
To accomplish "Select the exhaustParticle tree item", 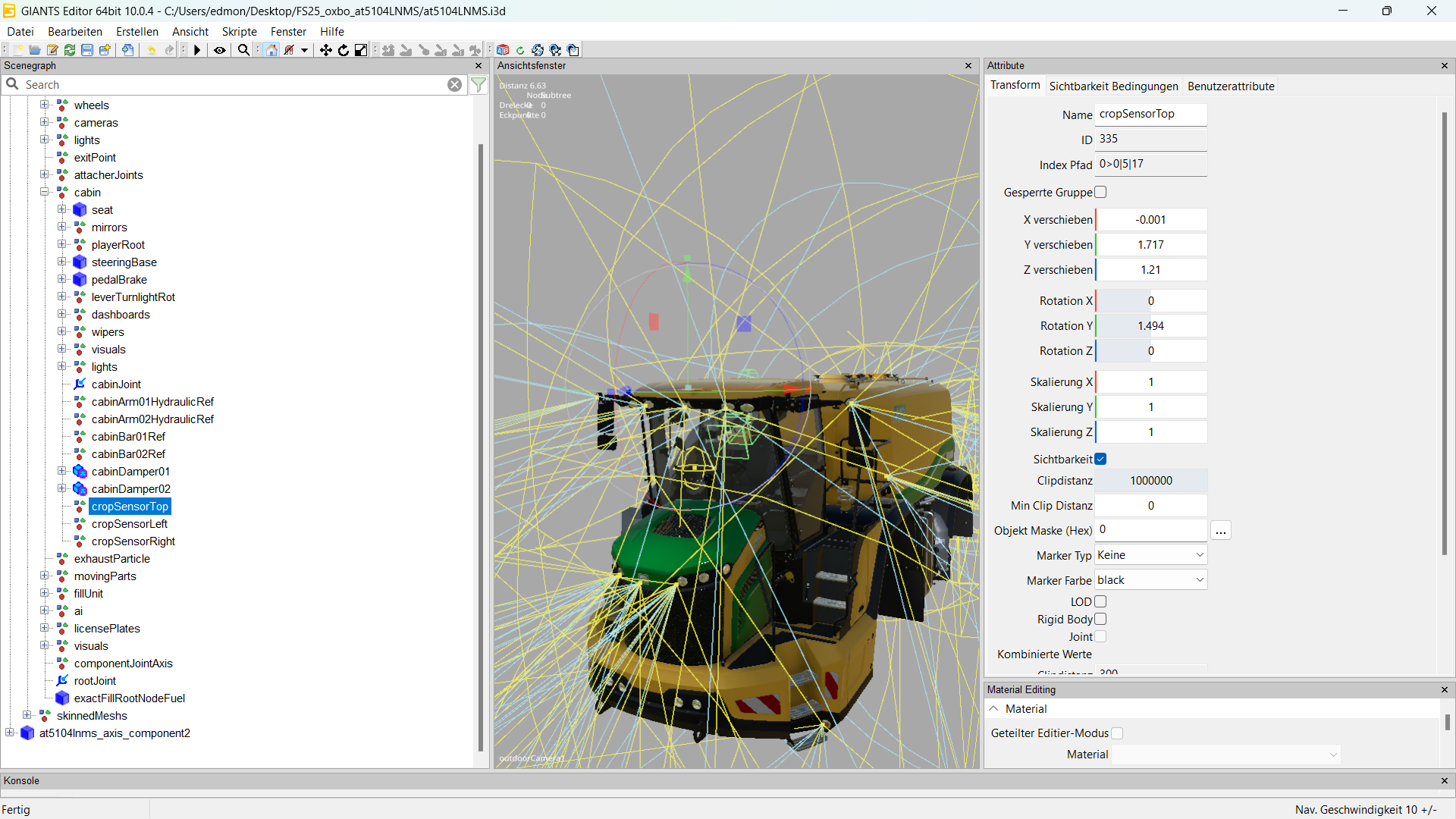I will tap(112, 559).
